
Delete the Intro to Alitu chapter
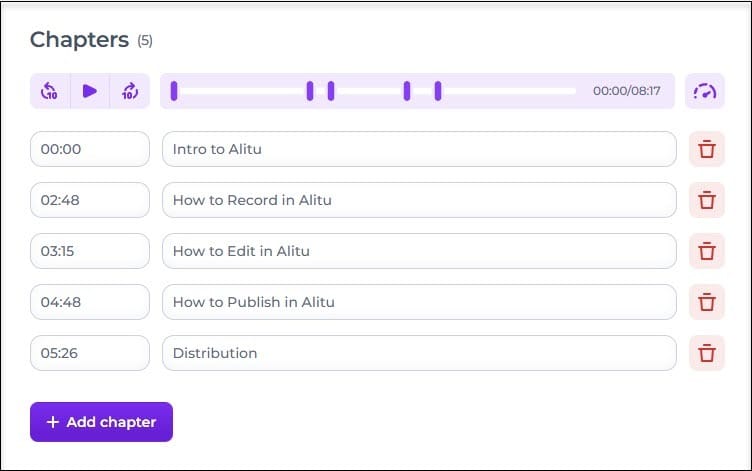click(x=706, y=149)
